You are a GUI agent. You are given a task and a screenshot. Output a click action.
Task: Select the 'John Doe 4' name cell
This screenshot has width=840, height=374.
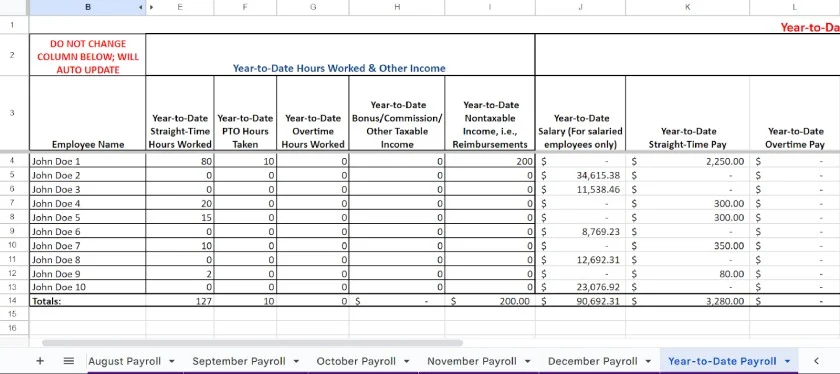click(87, 203)
